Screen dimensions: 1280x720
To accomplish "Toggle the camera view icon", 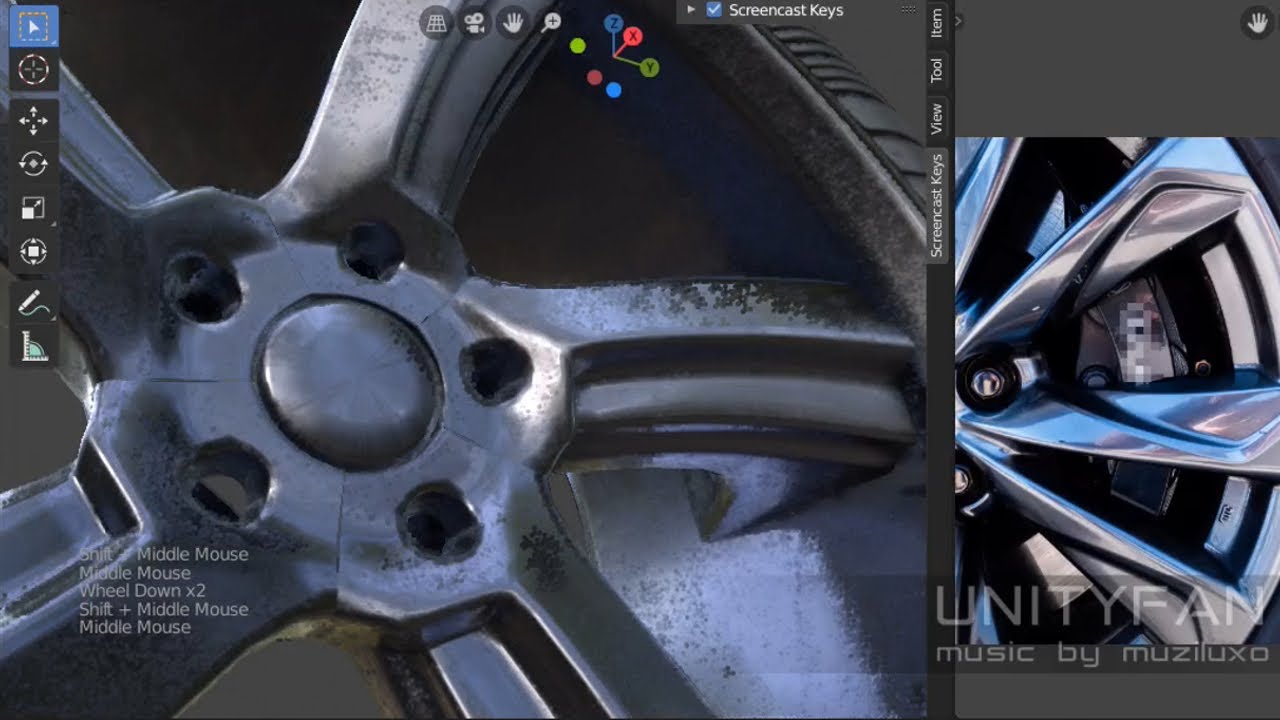I will [475, 23].
